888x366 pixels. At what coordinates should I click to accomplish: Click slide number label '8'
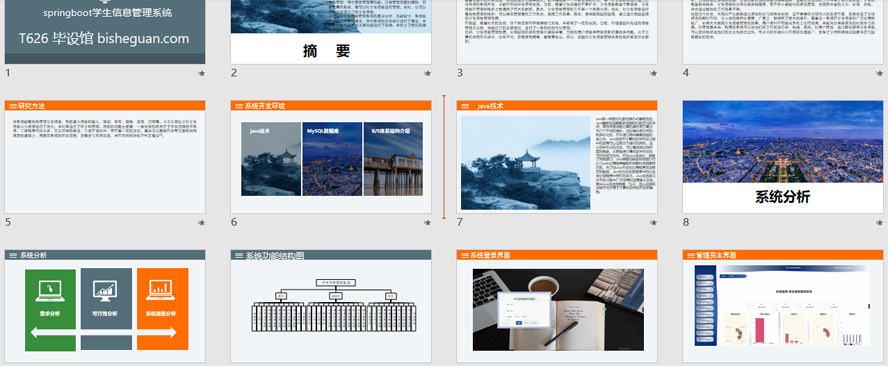(x=685, y=222)
